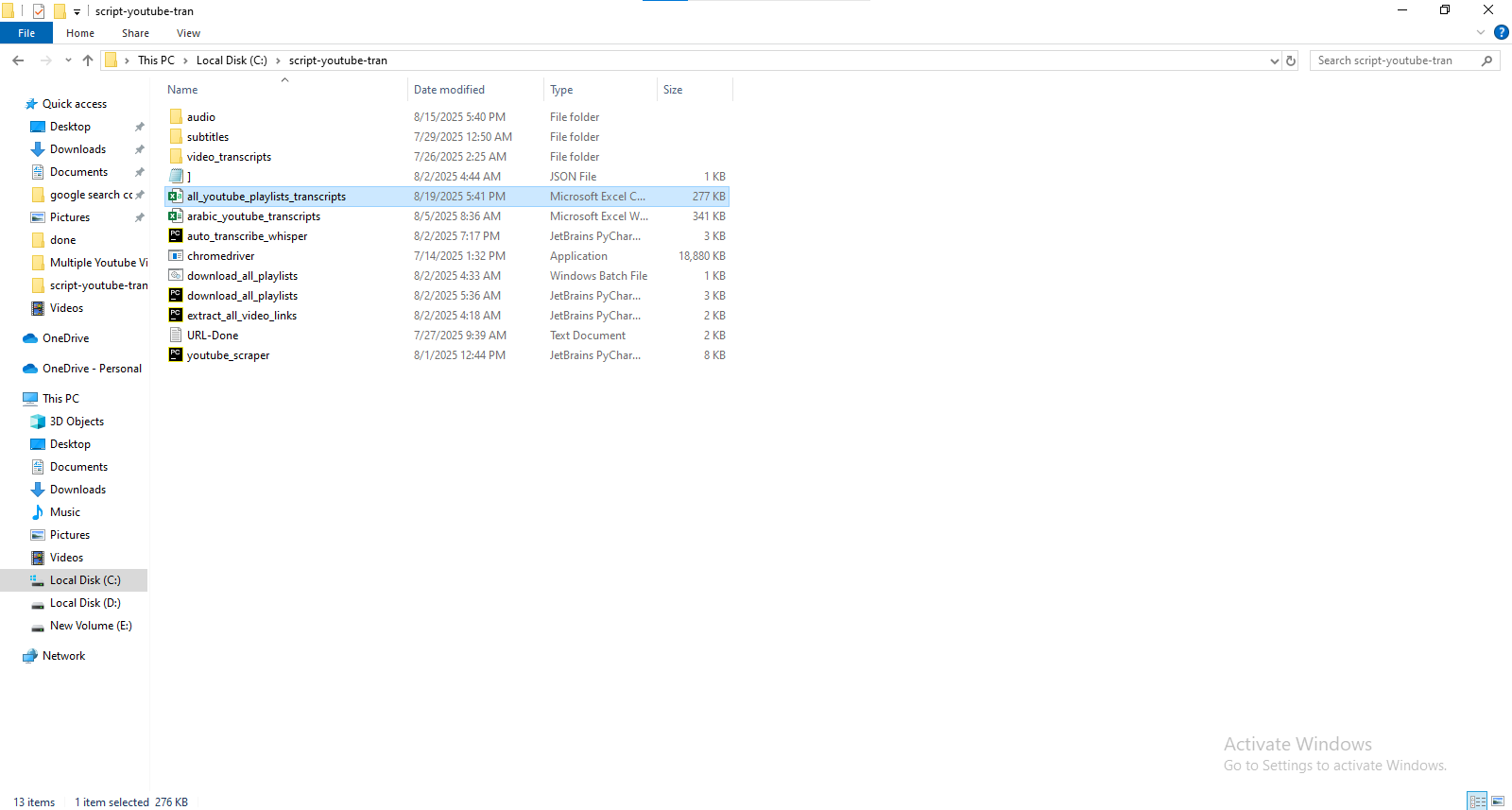Click the audio folder icon
Image resolution: width=1512 pixels, height=810 pixels.
tap(176, 117)
